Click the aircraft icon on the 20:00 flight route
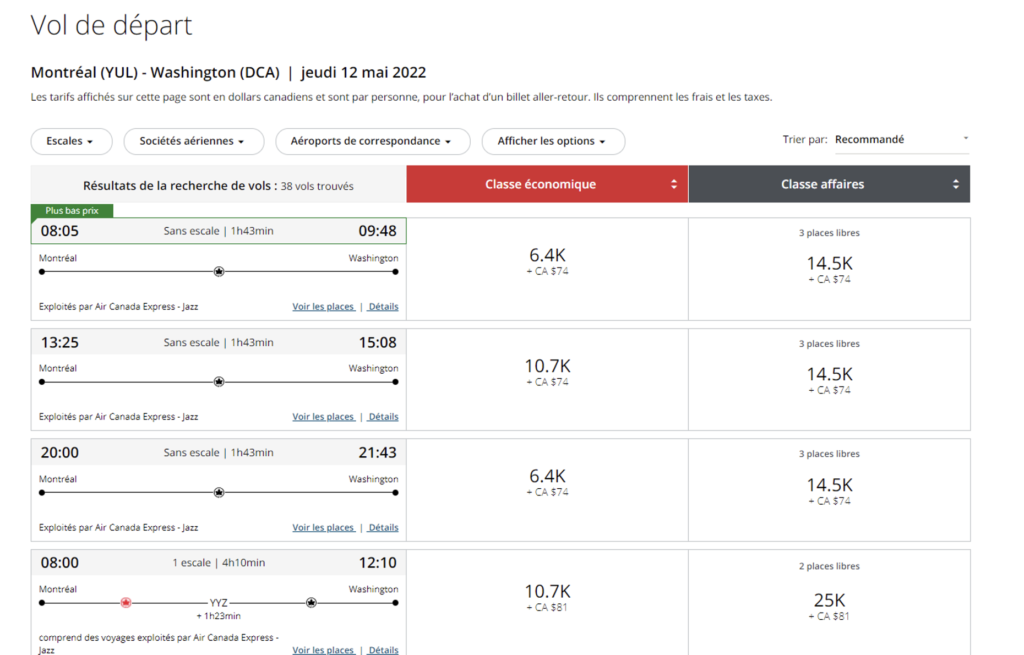 (x=219, y=492)
